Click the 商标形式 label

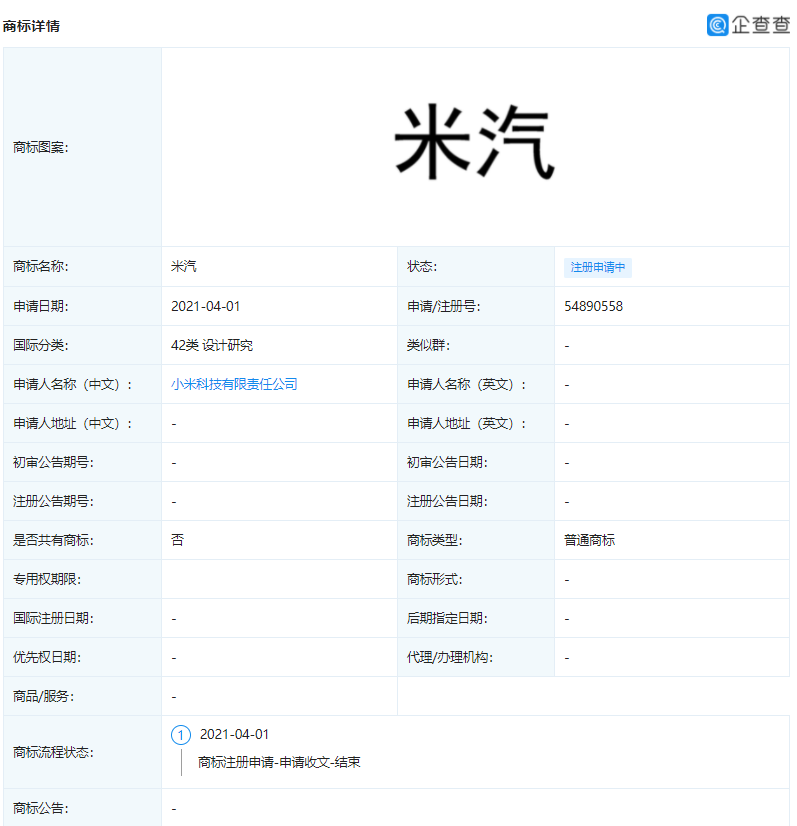click(435, 579)
